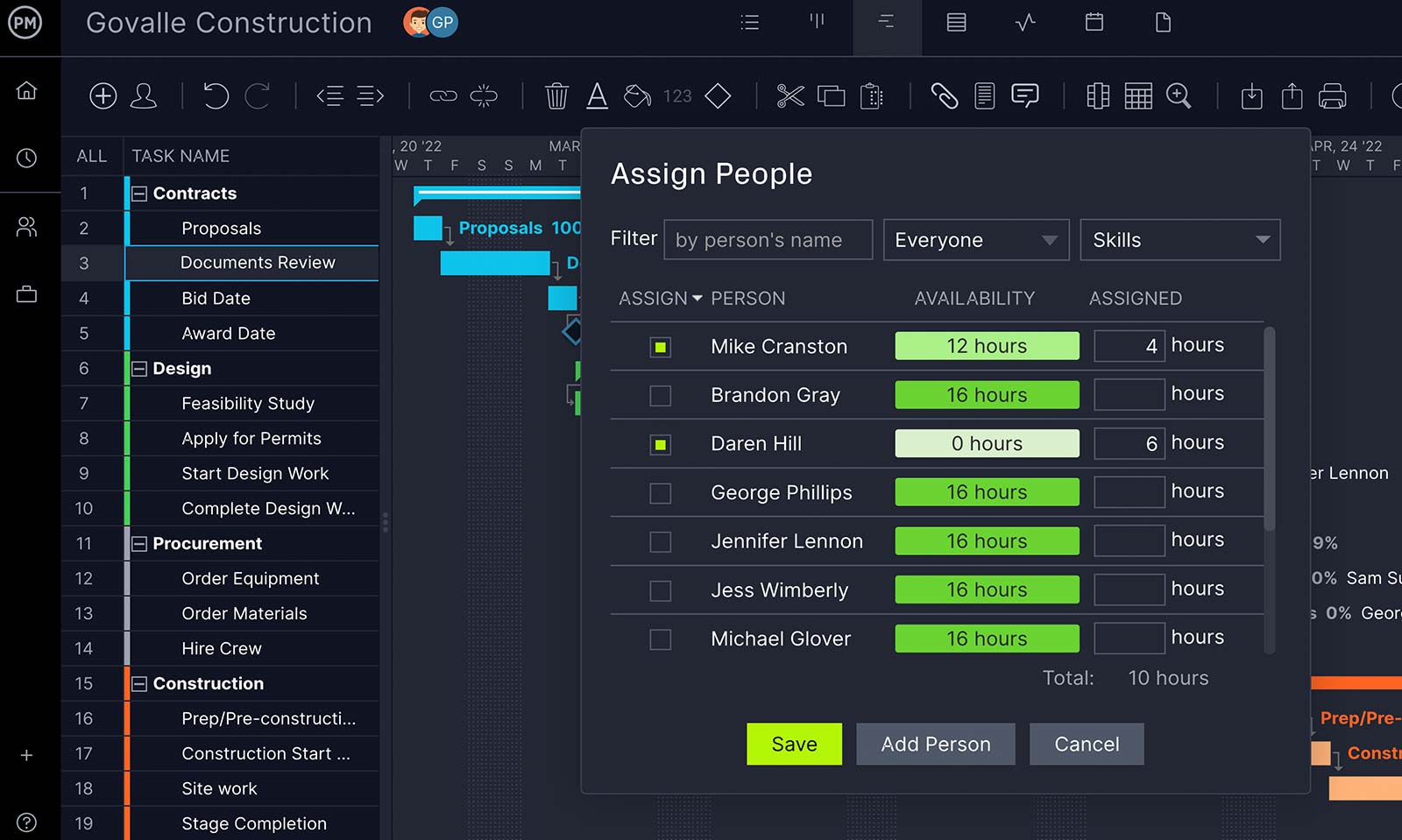
Task: Open the Workload activity view
Action: [1025, 23]
